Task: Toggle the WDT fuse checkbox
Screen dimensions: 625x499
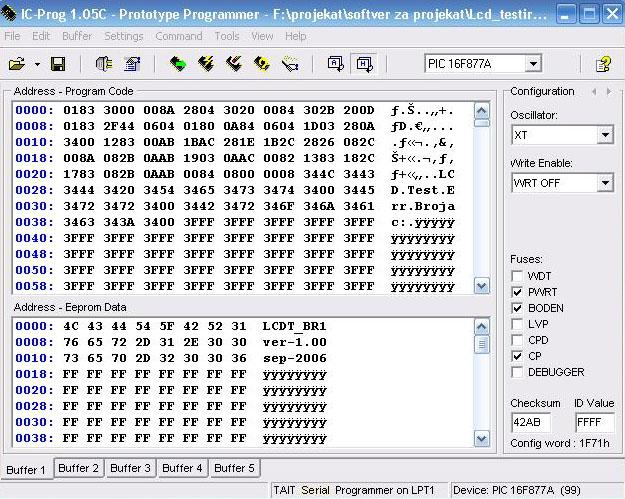Action: 517,276
